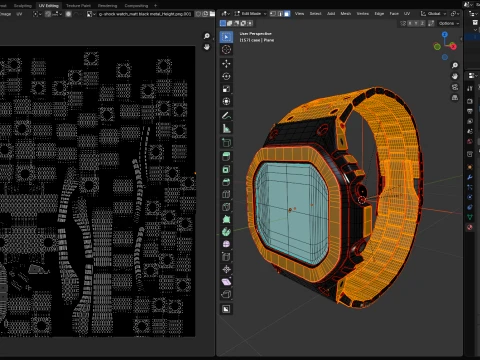Screen dimensions: 480x360
Task: Switch to the UV Editing workspace tab
Action: click(48, 6)
